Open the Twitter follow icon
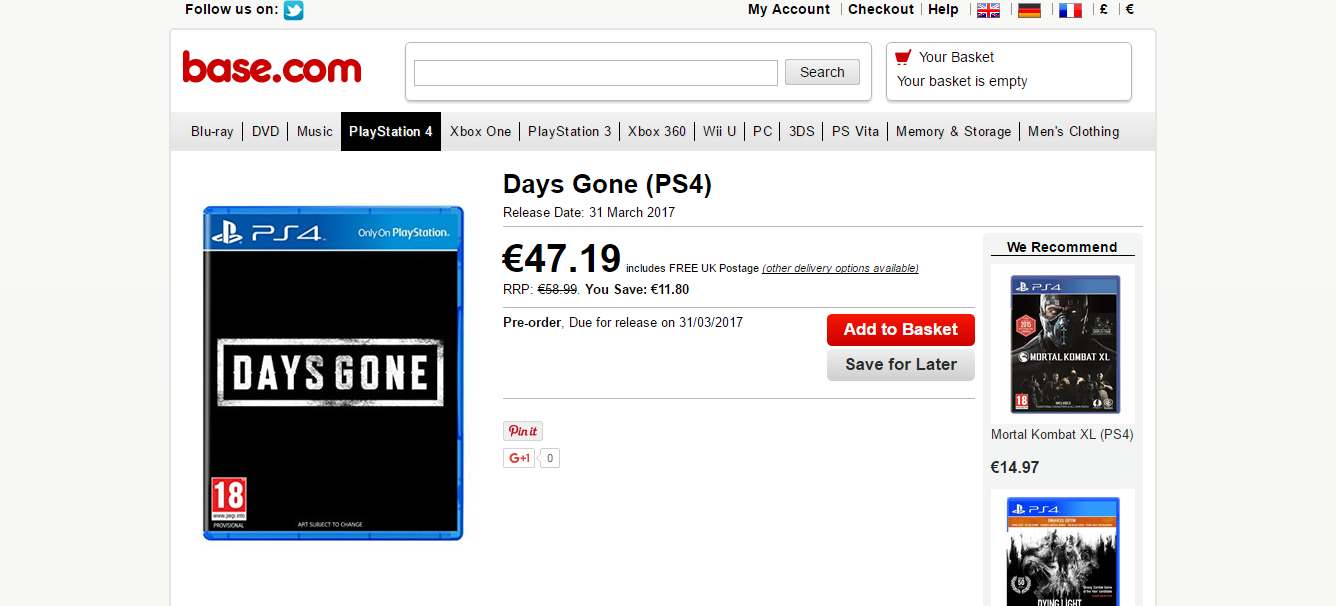This screenshot has width=1336, height=606. pyautogui.click(x=293, y=10)
